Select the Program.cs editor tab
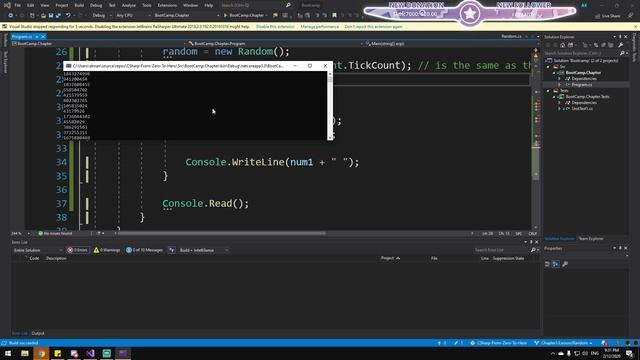The image size is (640, 360). point(22,37)
